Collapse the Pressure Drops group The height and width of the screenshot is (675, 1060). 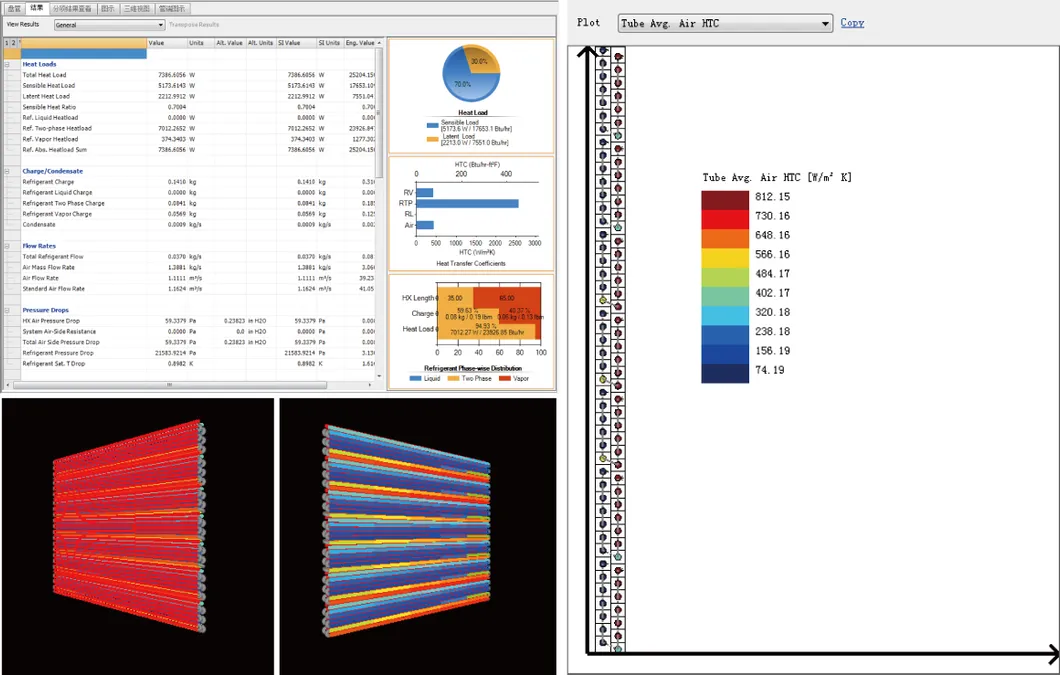point(7,310)
